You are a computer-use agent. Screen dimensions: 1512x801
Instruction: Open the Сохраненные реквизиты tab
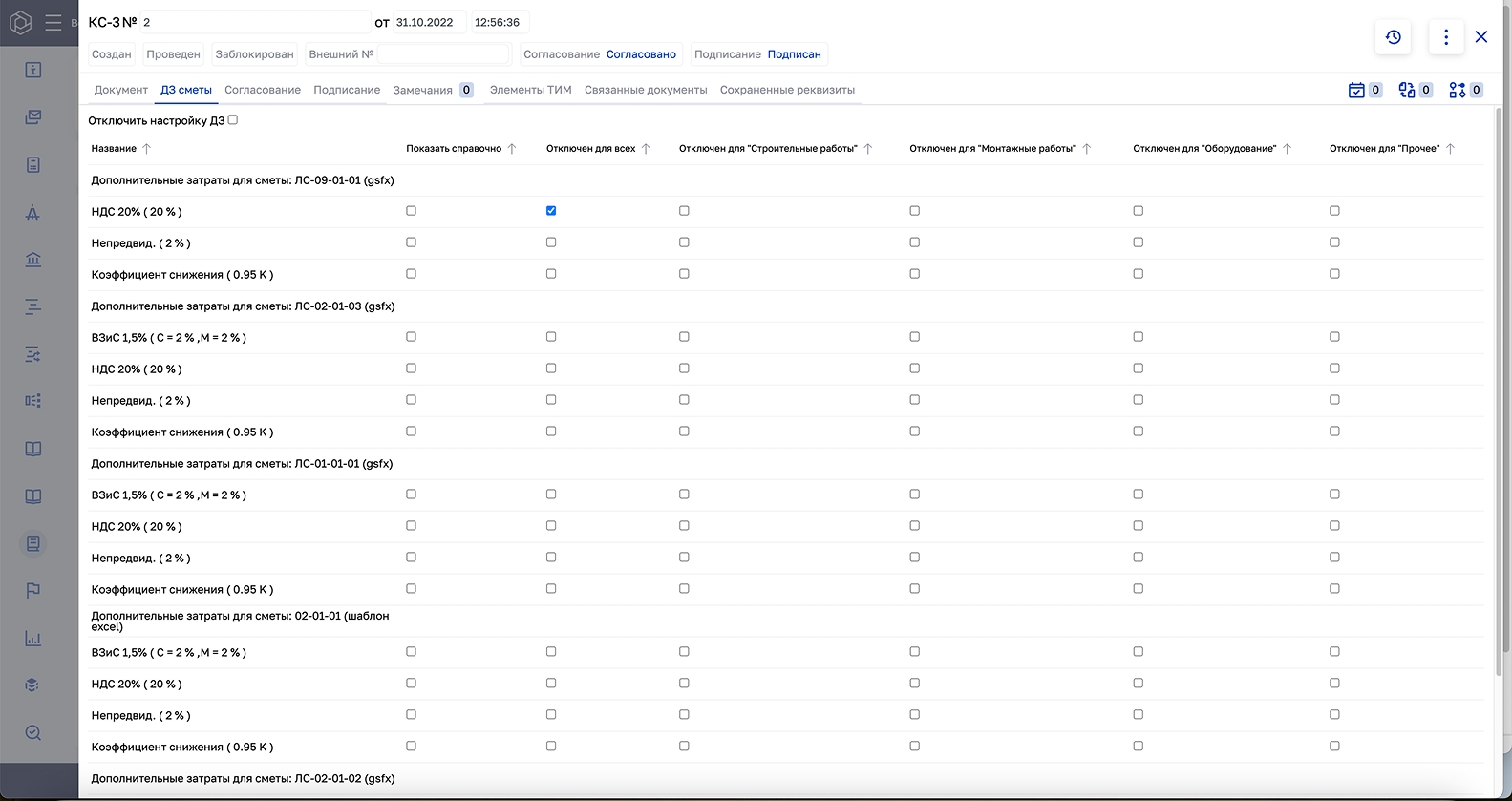point(787,90)
